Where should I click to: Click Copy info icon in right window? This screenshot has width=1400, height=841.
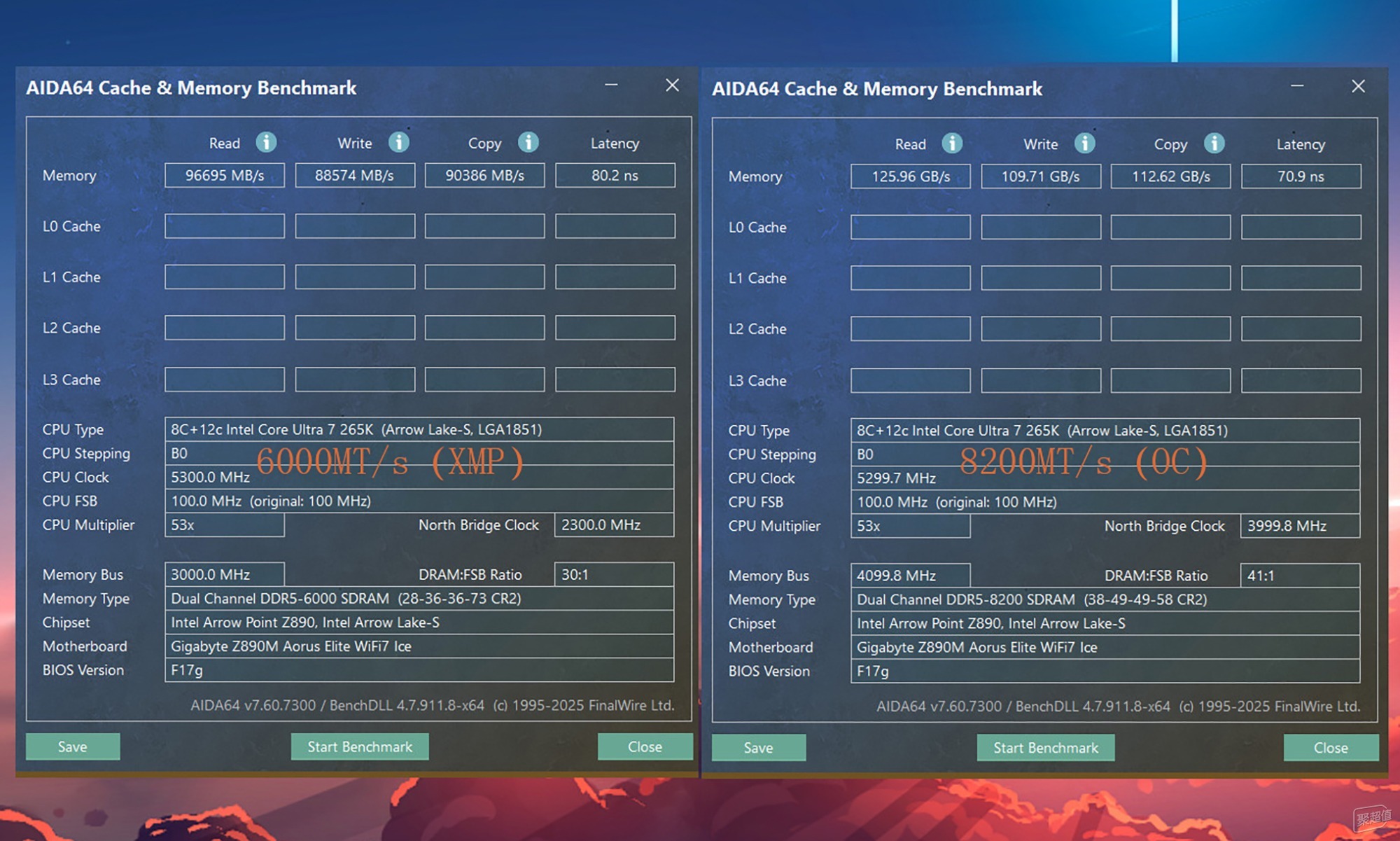[1214, 144]
